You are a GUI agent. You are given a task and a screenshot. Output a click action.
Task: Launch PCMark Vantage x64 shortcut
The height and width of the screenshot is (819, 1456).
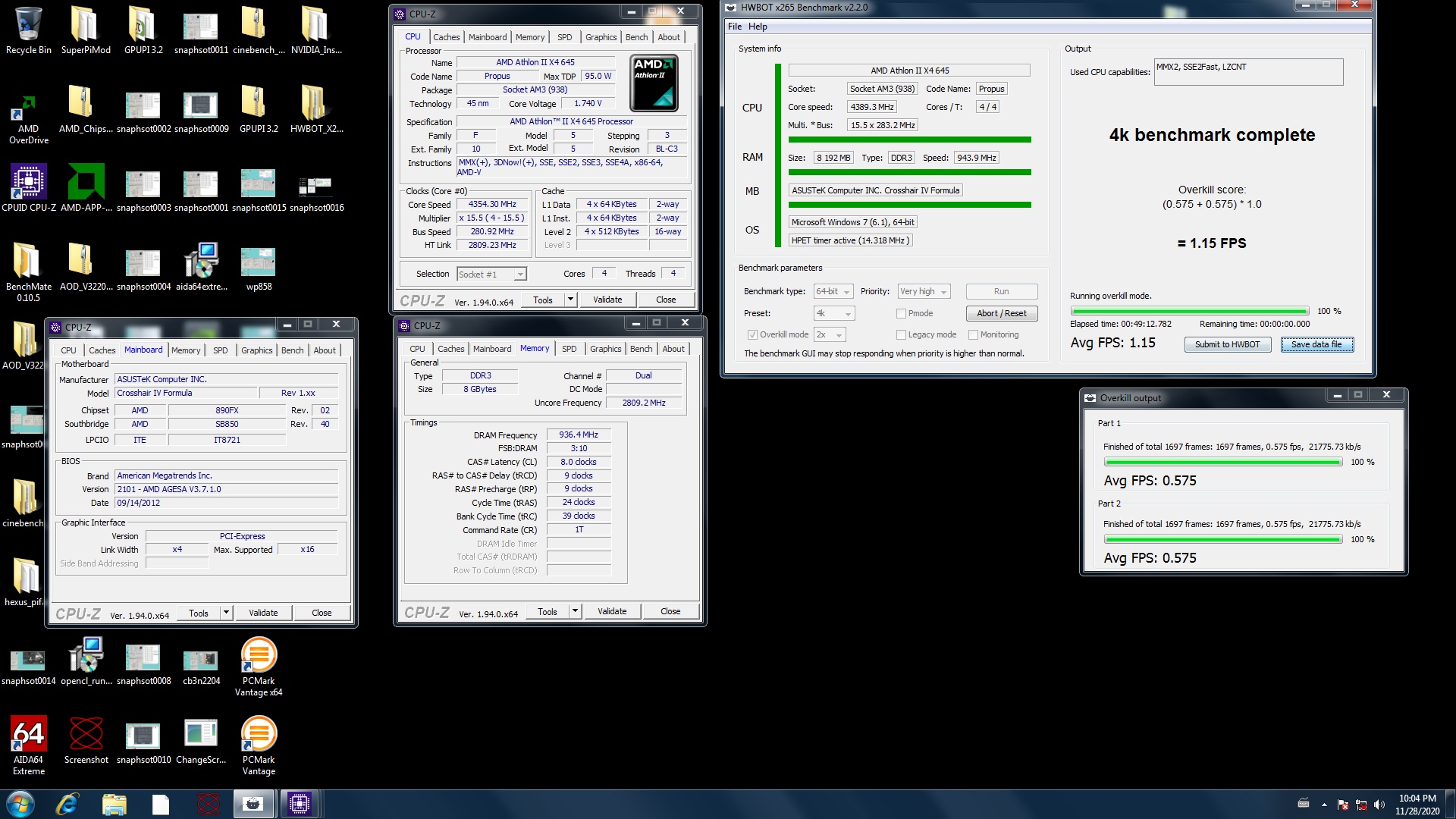[259, 666]
